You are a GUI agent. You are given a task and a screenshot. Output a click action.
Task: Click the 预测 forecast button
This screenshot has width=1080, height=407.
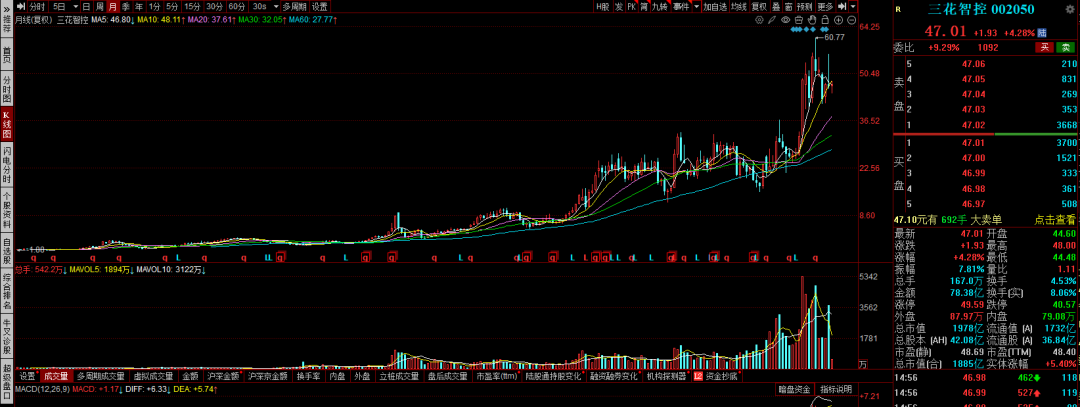tap(805, 6)
